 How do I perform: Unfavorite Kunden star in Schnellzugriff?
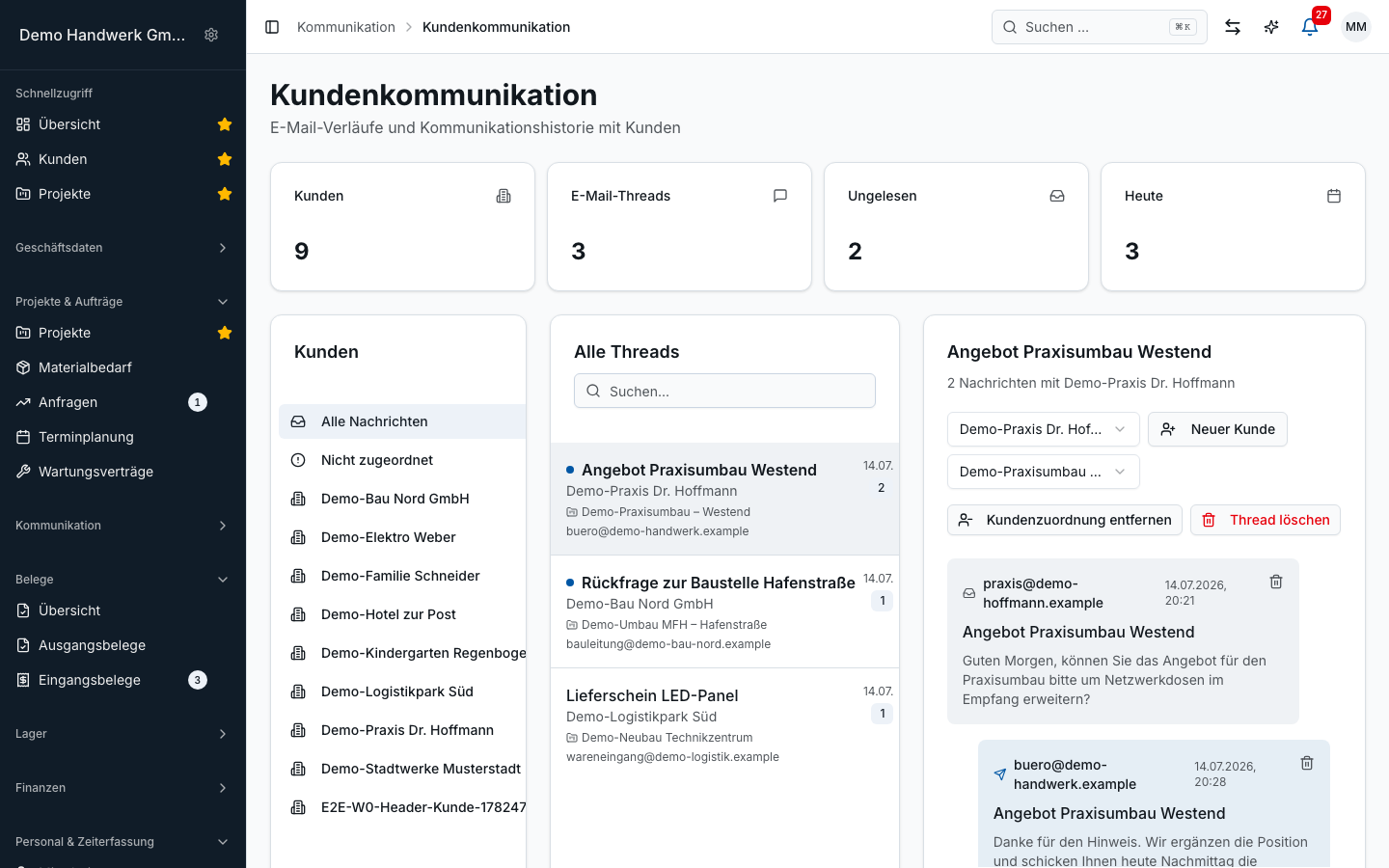225,159
